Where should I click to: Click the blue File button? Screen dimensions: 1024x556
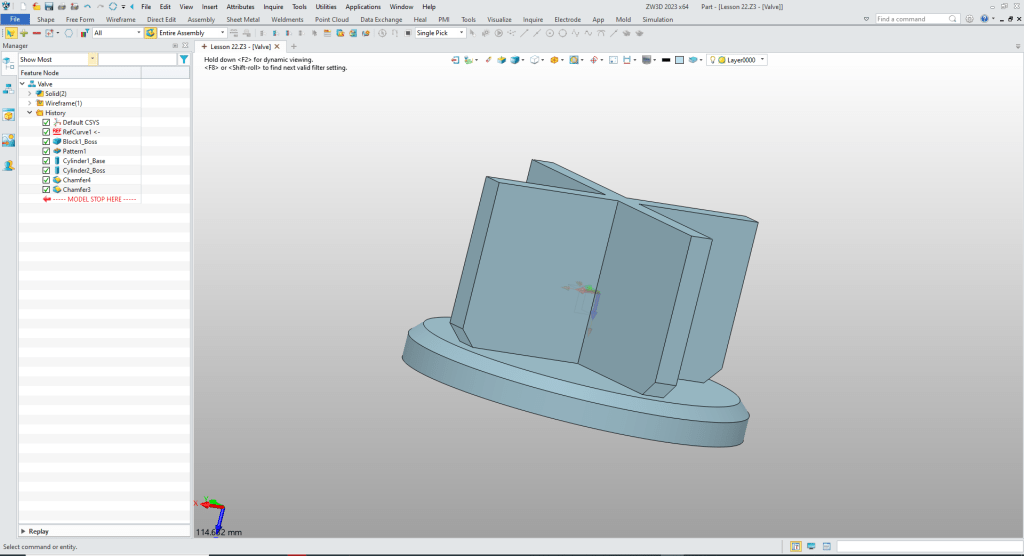15,19
